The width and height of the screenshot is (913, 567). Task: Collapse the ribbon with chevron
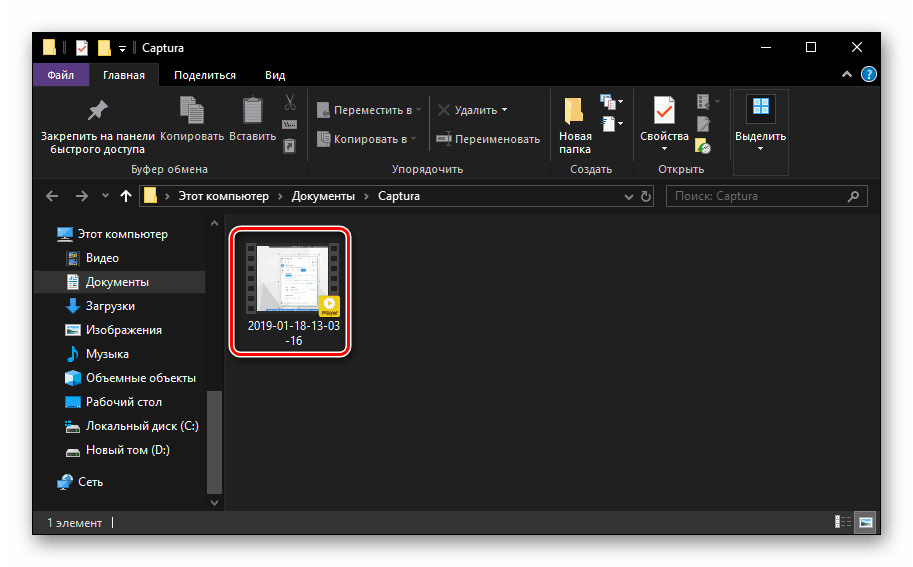pos(847,75)
